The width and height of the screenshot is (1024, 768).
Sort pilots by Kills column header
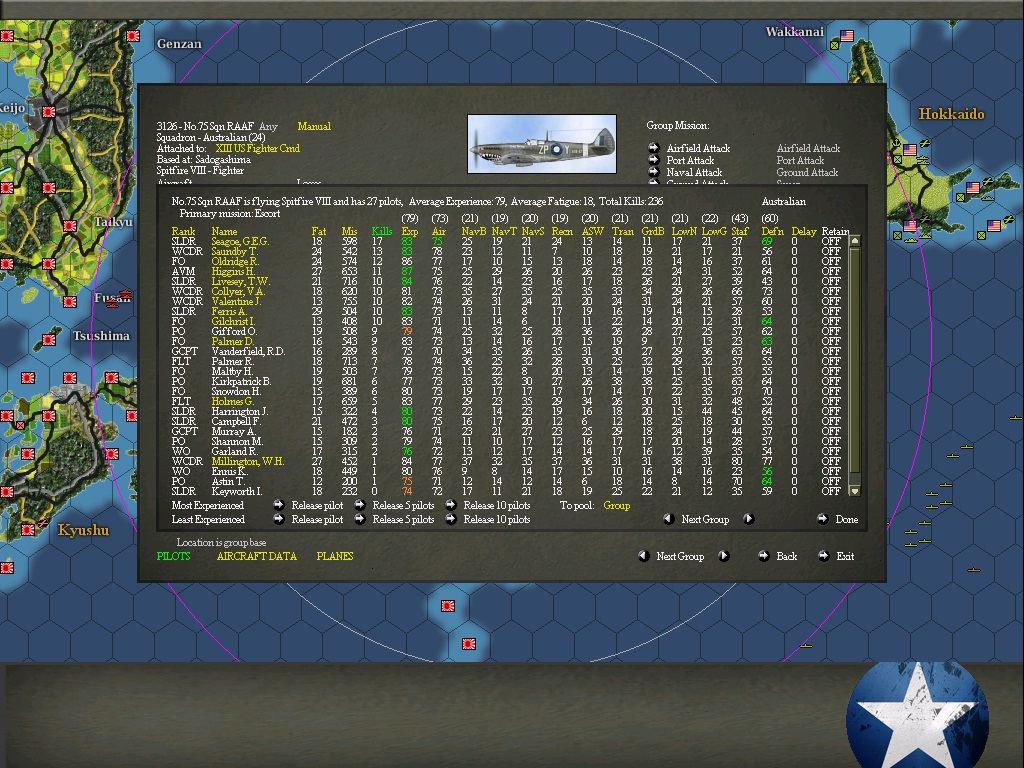(x=381, y=231)
